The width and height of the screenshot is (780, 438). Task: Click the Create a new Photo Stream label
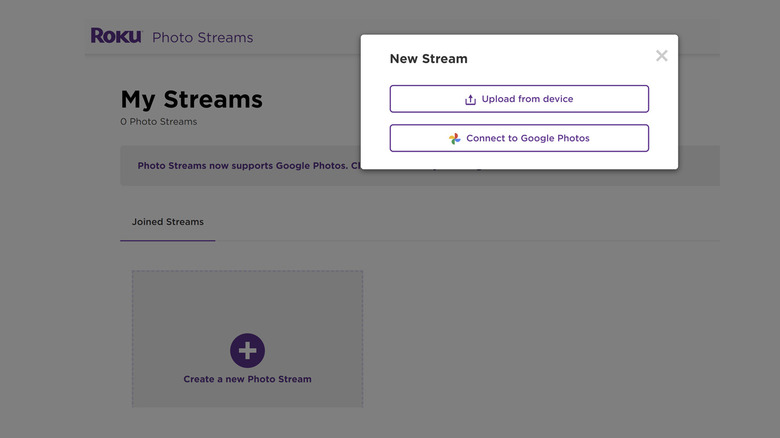point(247,380)
